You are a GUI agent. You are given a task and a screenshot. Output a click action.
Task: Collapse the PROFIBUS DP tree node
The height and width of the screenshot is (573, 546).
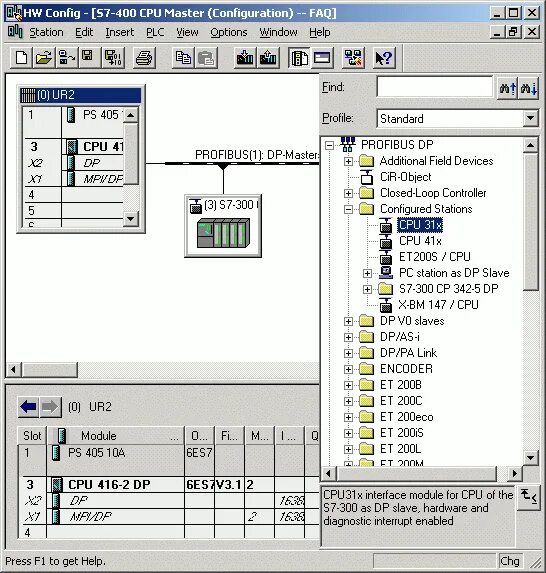click(330, 145)
